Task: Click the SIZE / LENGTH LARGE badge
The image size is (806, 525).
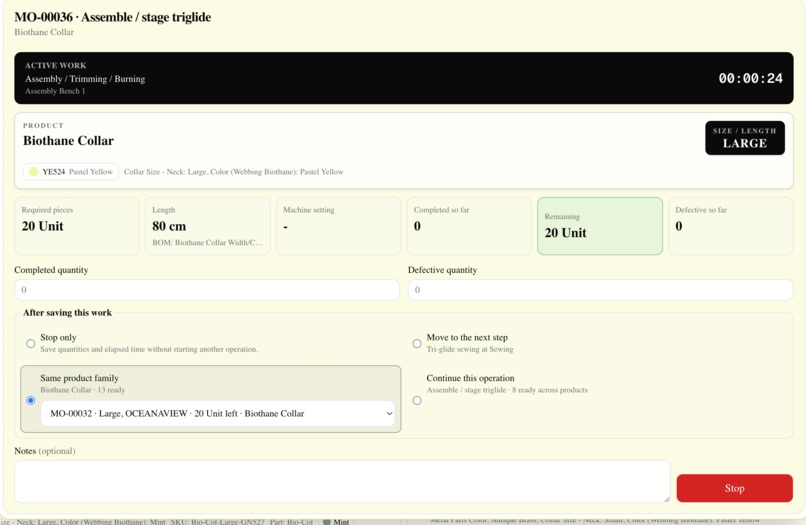Action: pos(745,138)
